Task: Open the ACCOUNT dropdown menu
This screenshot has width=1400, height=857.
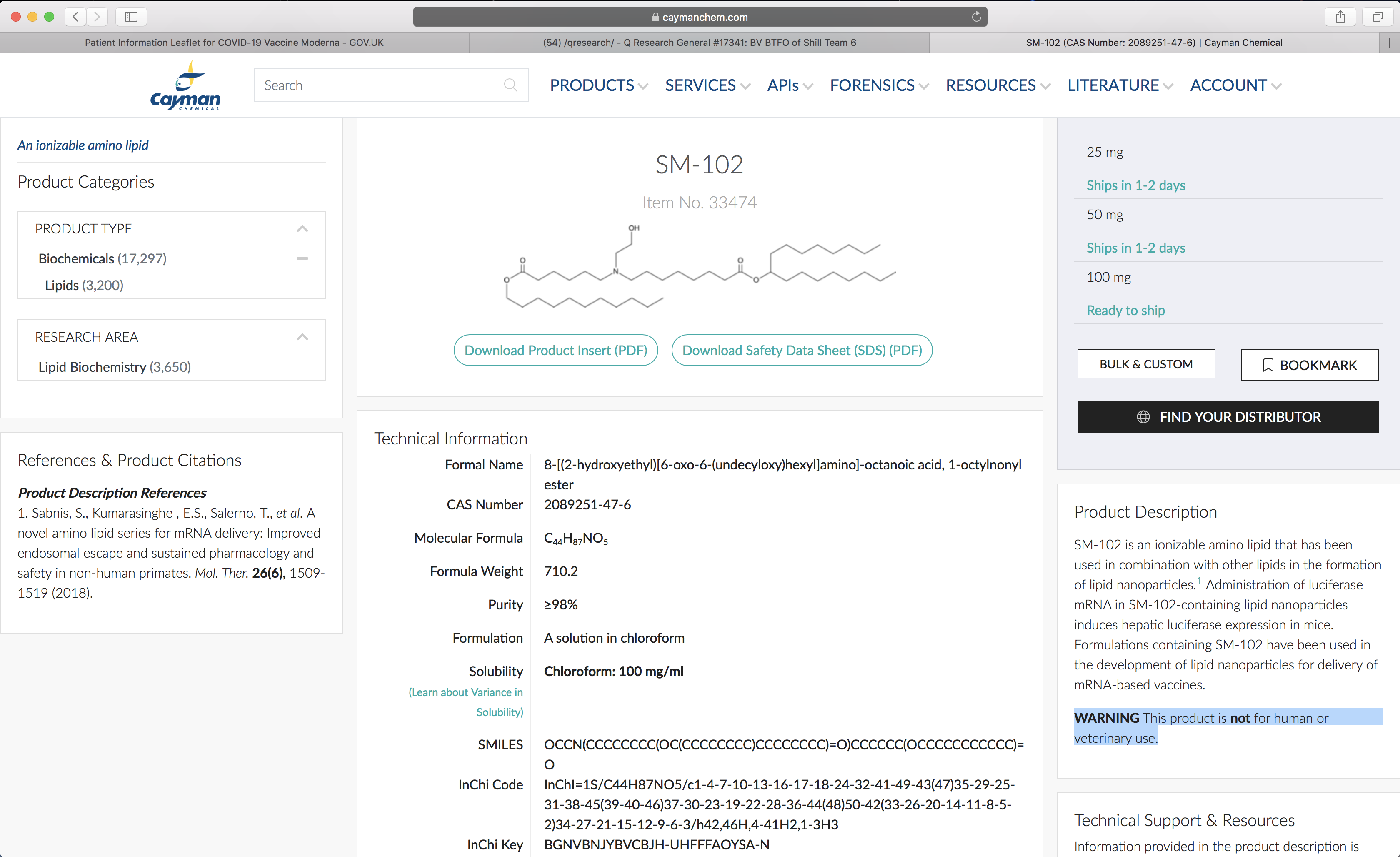Action: tap(1235, 85)
